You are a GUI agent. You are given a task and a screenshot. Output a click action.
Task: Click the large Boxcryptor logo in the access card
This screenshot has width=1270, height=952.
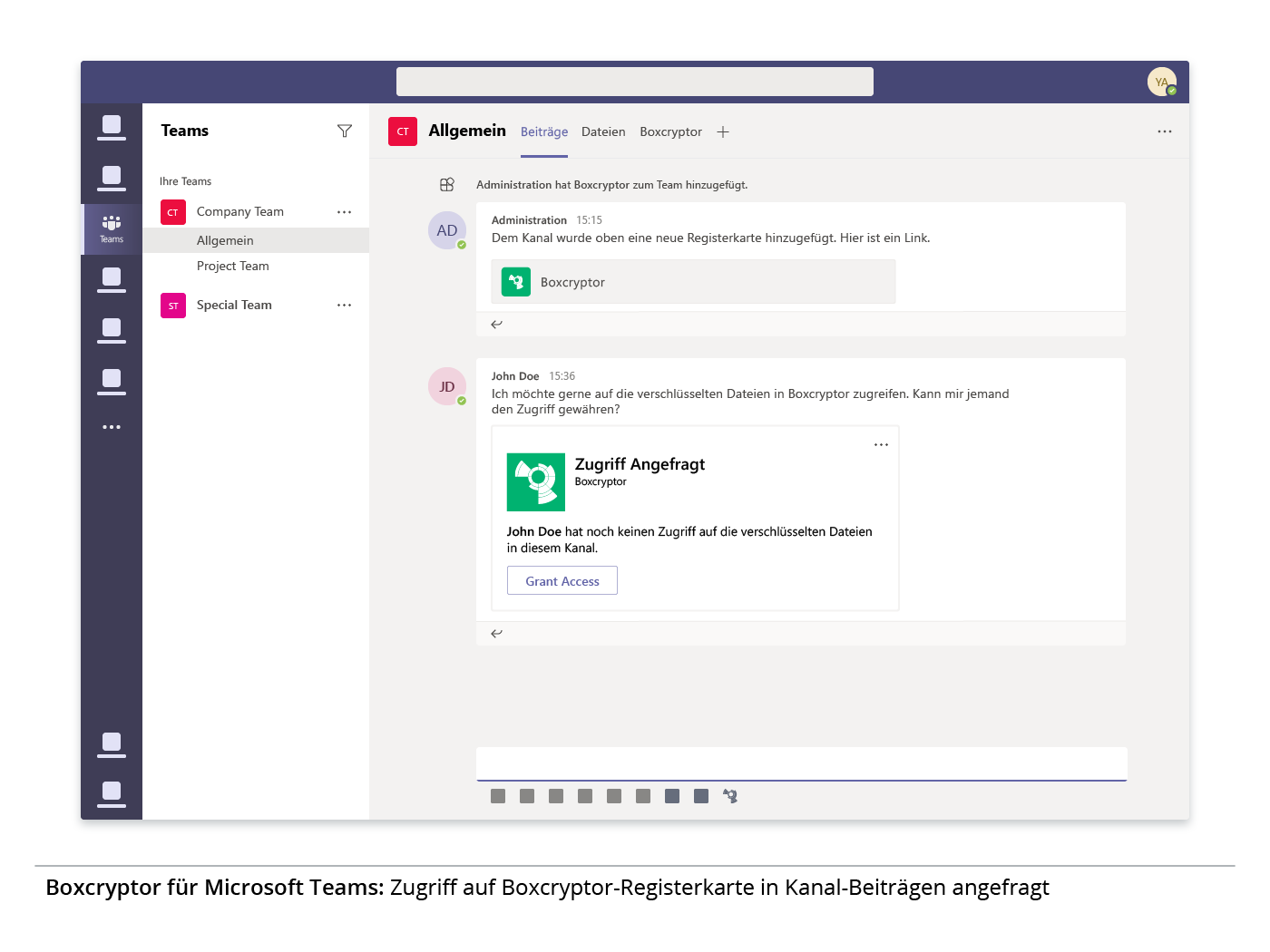coord(536,482)
